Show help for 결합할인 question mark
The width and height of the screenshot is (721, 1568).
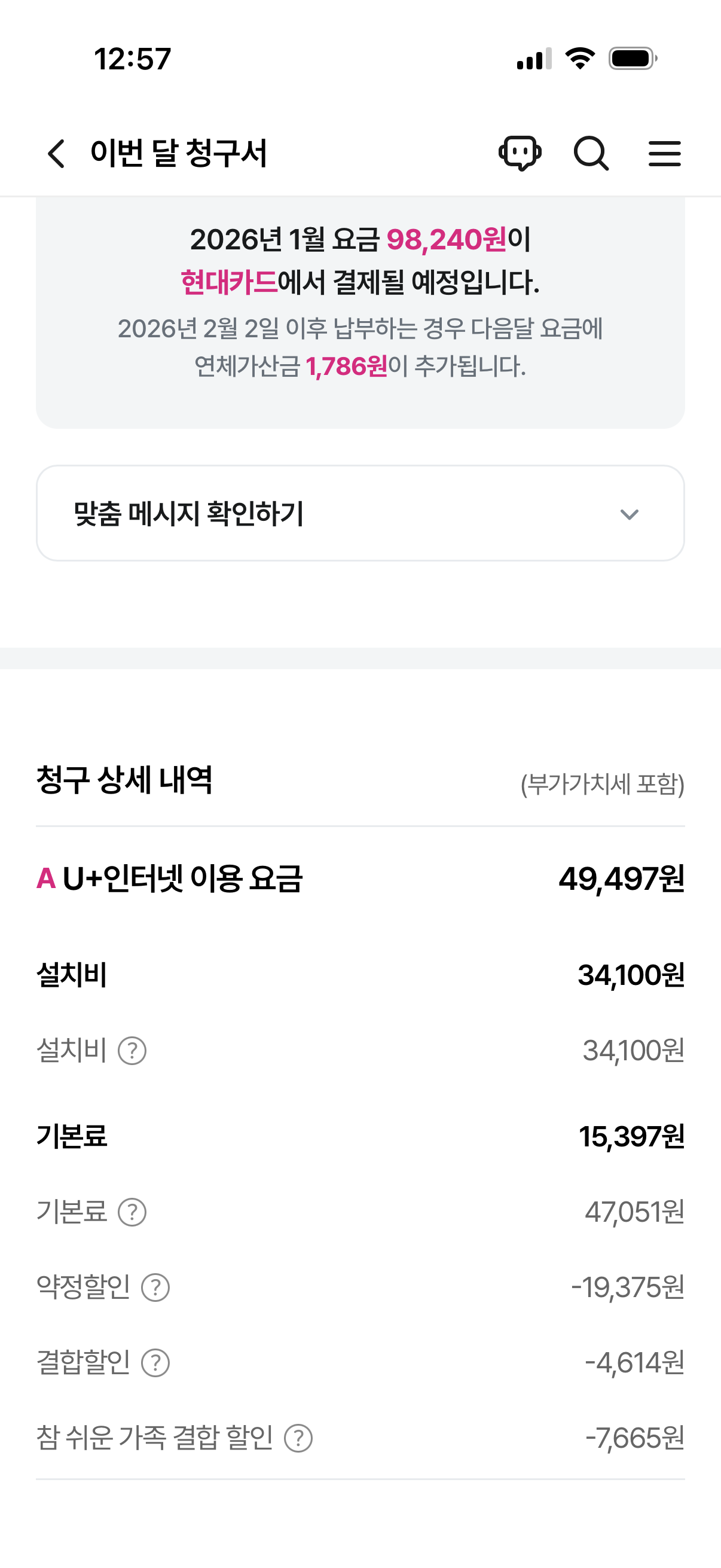[155, 1363]
